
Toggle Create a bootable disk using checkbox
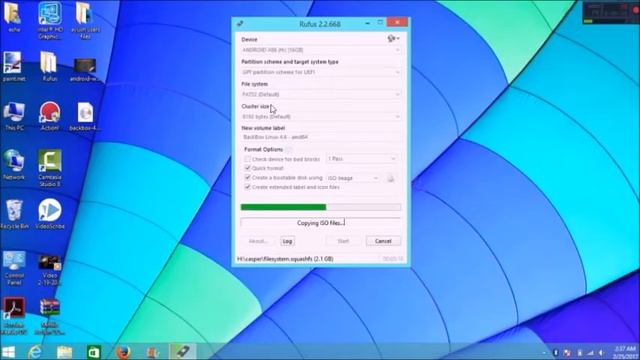pyautogui.click(x=247, y=178)
